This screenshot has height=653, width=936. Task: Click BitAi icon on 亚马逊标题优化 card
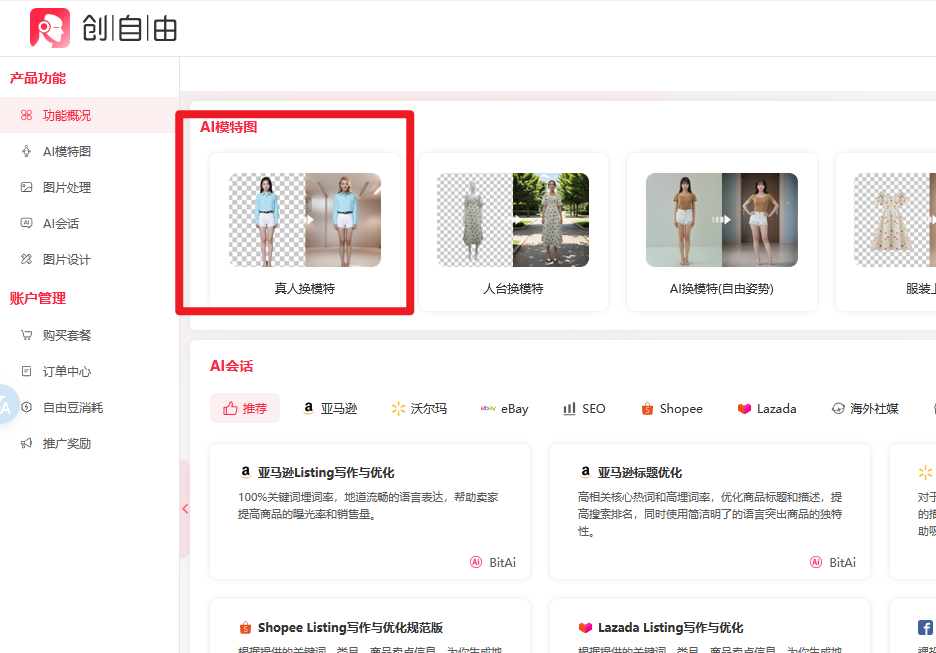click(816, 562)
